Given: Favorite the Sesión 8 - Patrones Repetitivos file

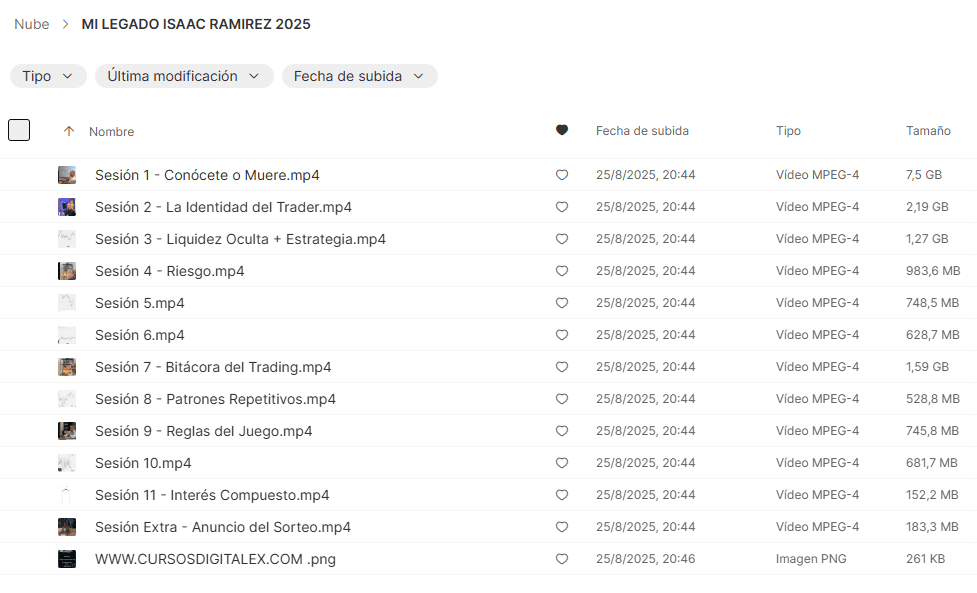Looking at the screenshot, I should point(562,399).
